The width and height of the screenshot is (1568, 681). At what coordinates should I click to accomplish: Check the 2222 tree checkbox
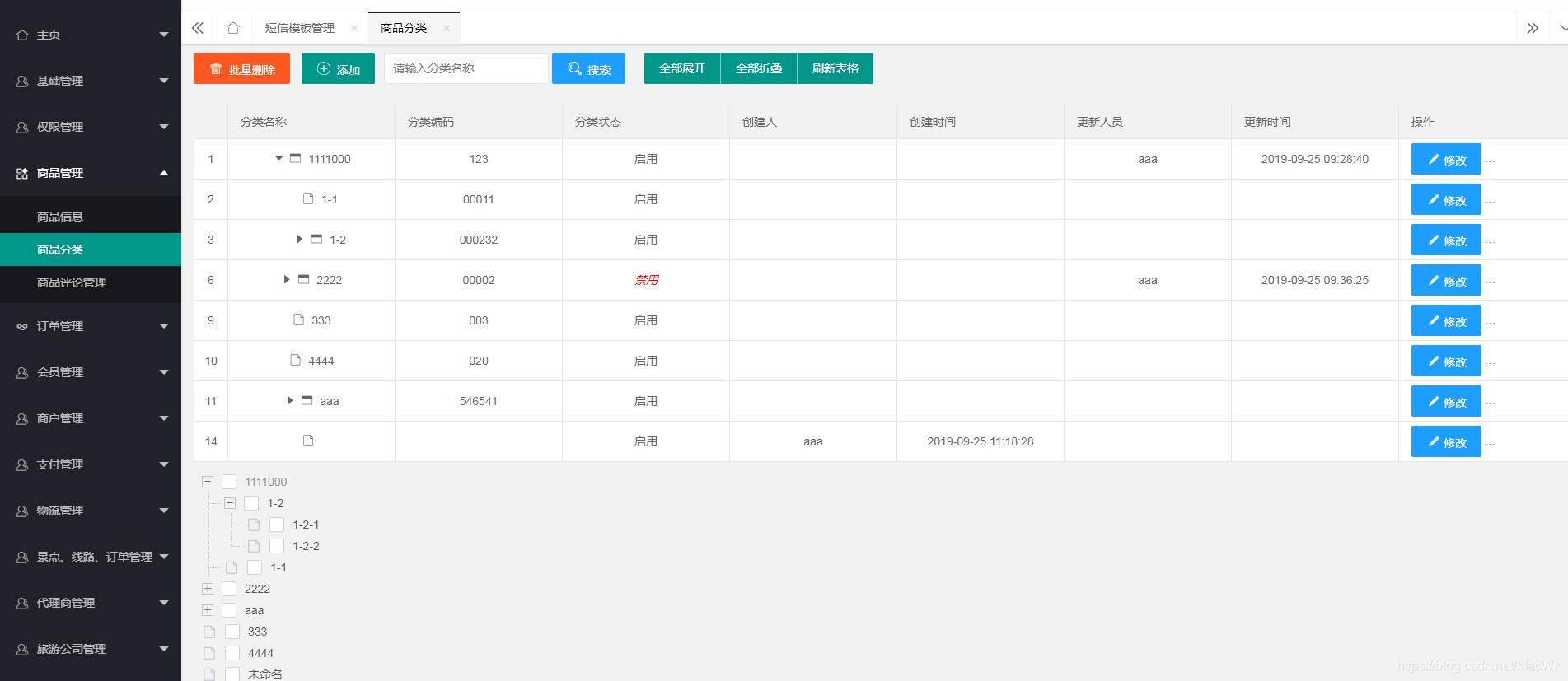click(229, 589)
